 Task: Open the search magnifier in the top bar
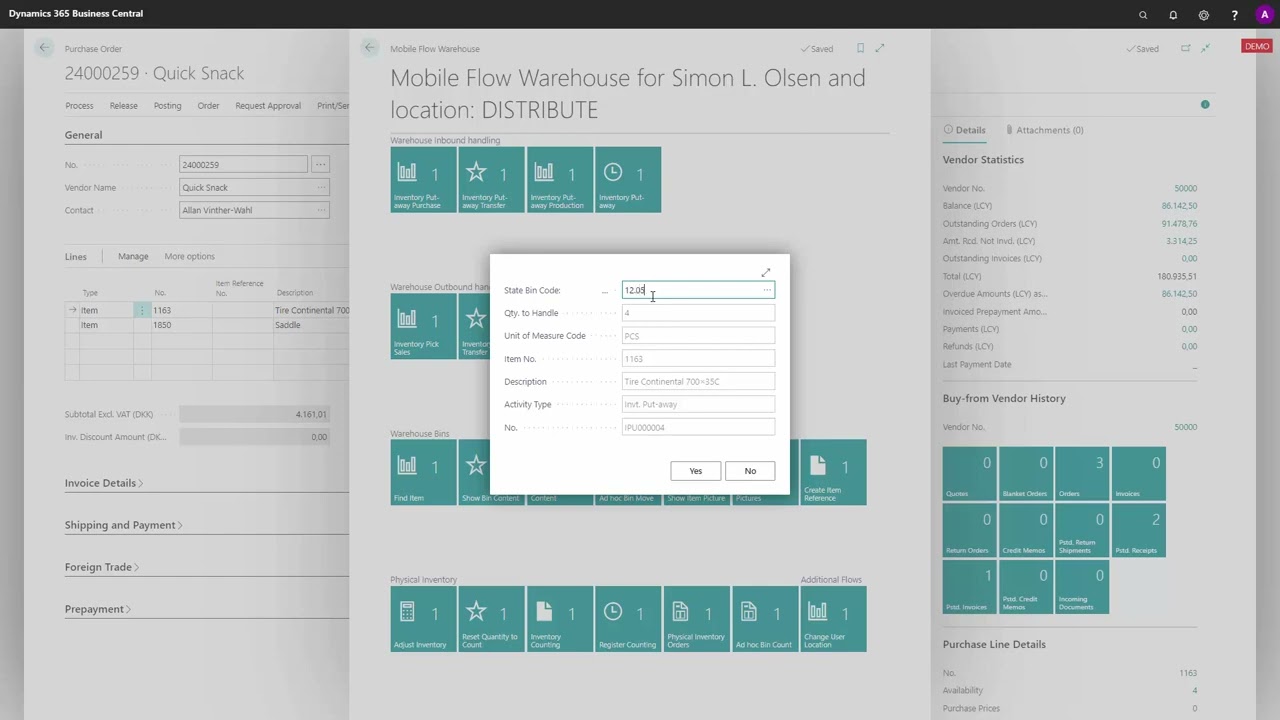click(1143, 15)
